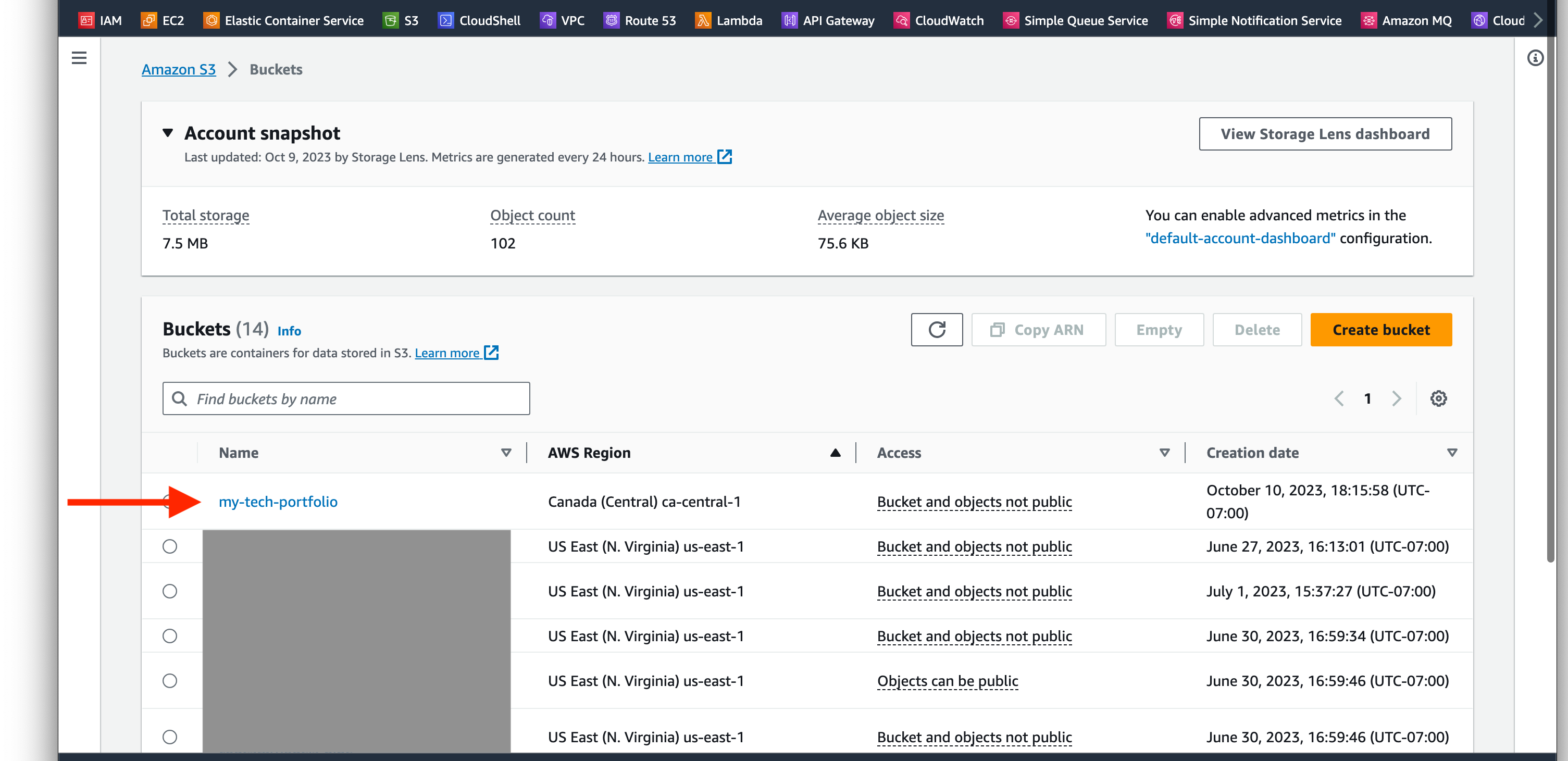This screenshot has width=1568, height=761.
Task: Open external link icon next to Buckets Learn more
Action: coord(491,353)
